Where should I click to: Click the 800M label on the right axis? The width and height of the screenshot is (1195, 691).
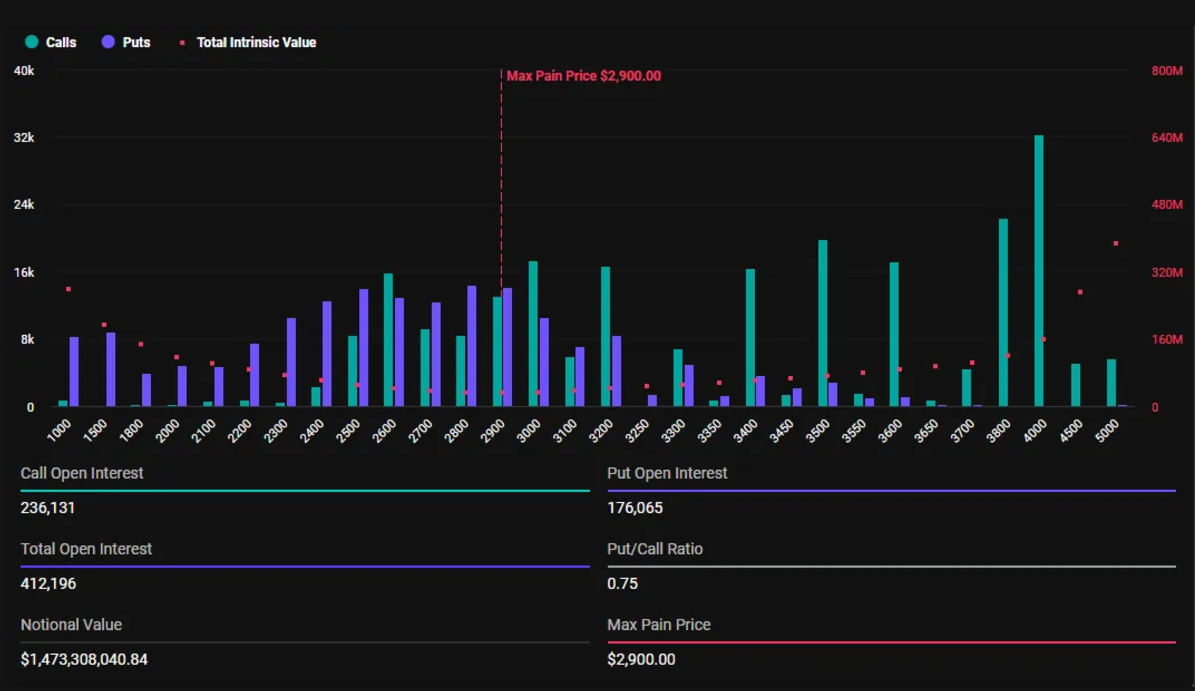(x=1167, y=71)
